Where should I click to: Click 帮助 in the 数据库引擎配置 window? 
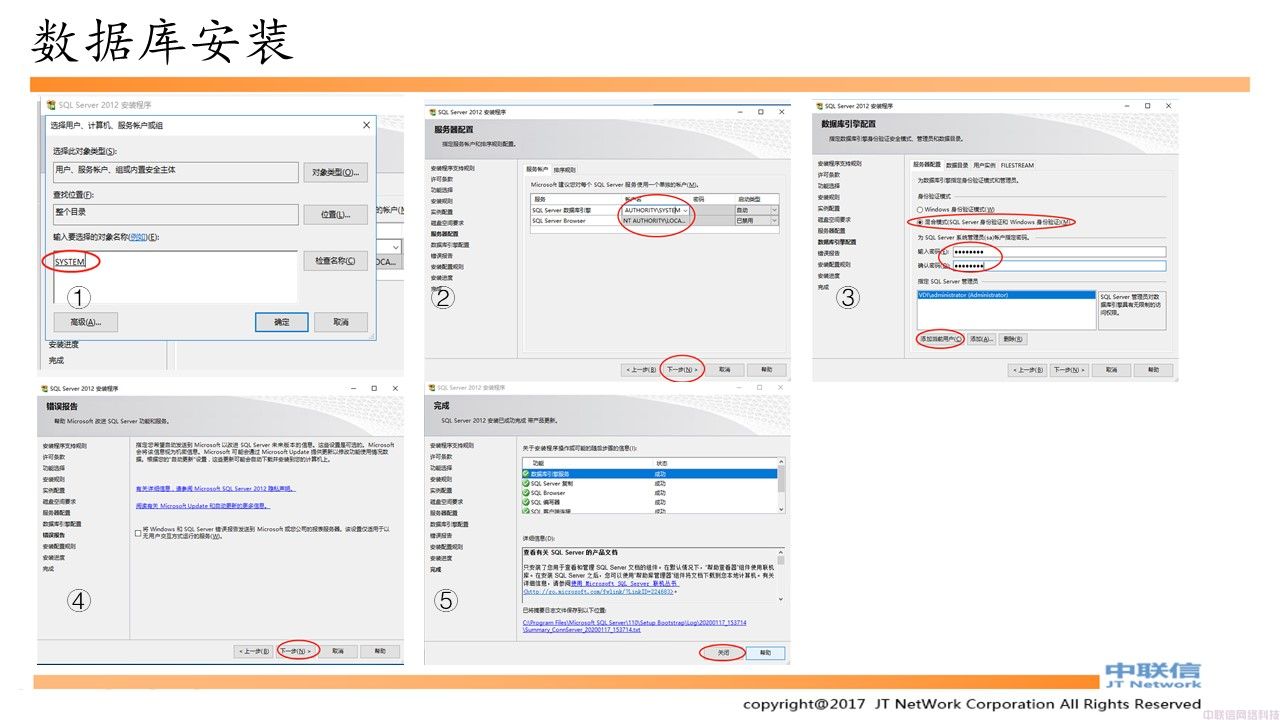point(1152,370)
